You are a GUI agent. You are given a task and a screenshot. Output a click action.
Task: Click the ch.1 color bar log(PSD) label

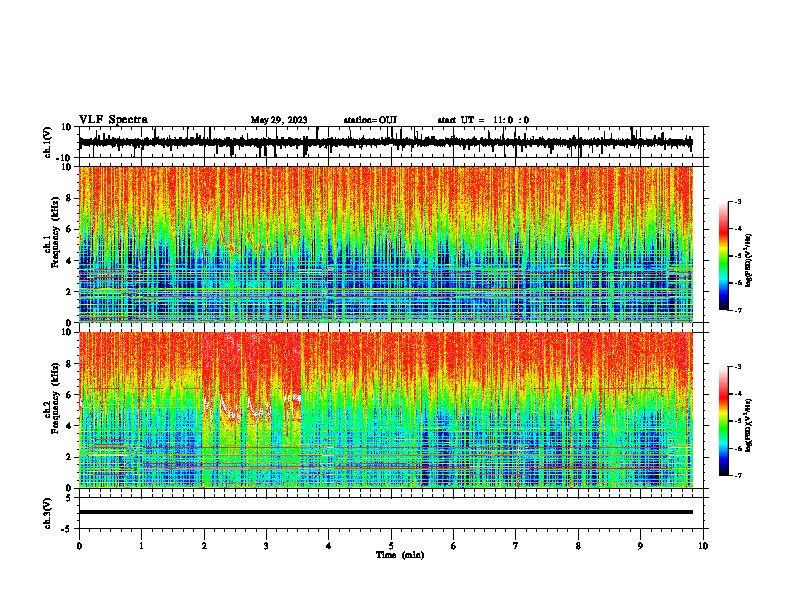tap(749, 260)
